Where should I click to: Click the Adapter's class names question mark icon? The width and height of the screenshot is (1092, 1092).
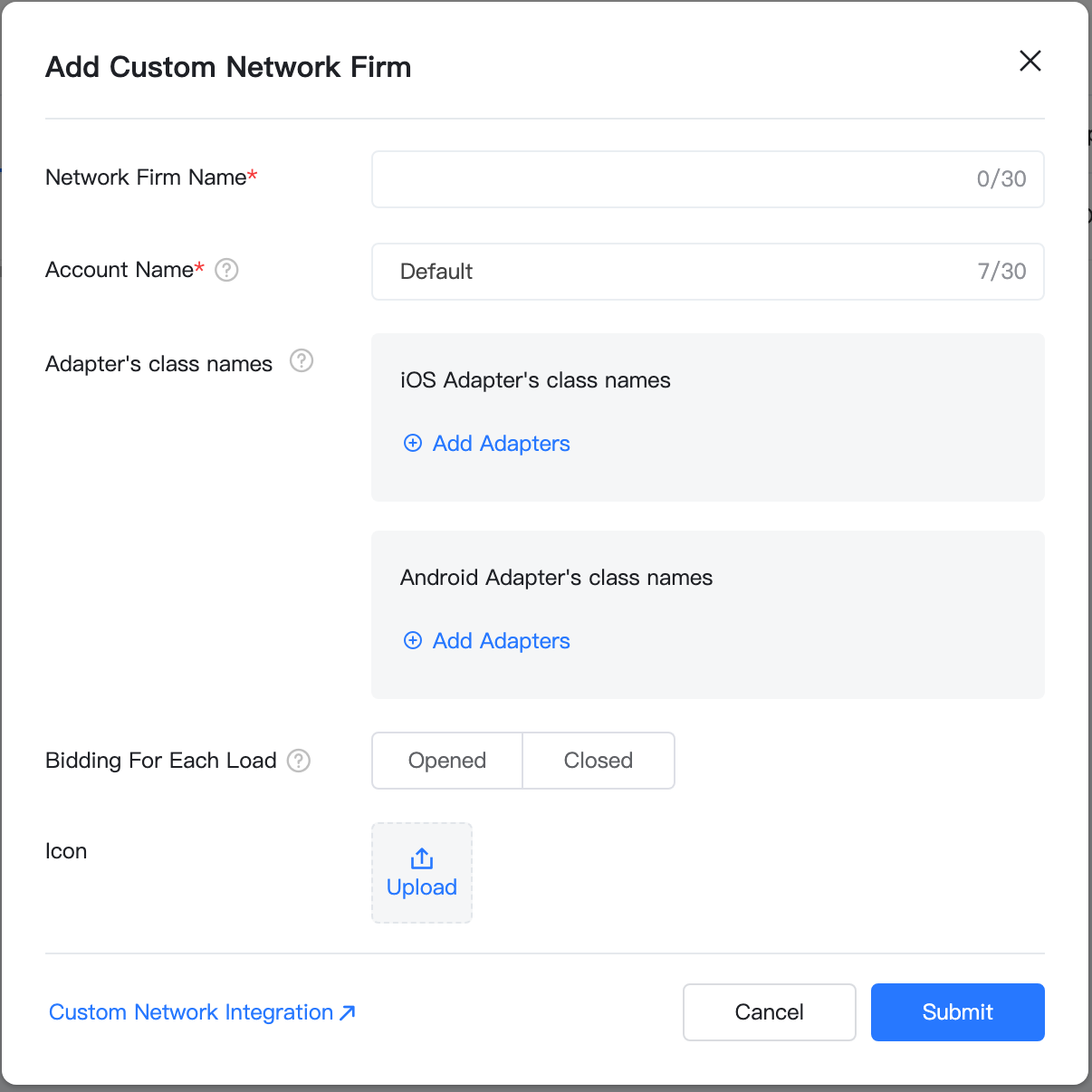pyautogui.click(x=302, y=360)
